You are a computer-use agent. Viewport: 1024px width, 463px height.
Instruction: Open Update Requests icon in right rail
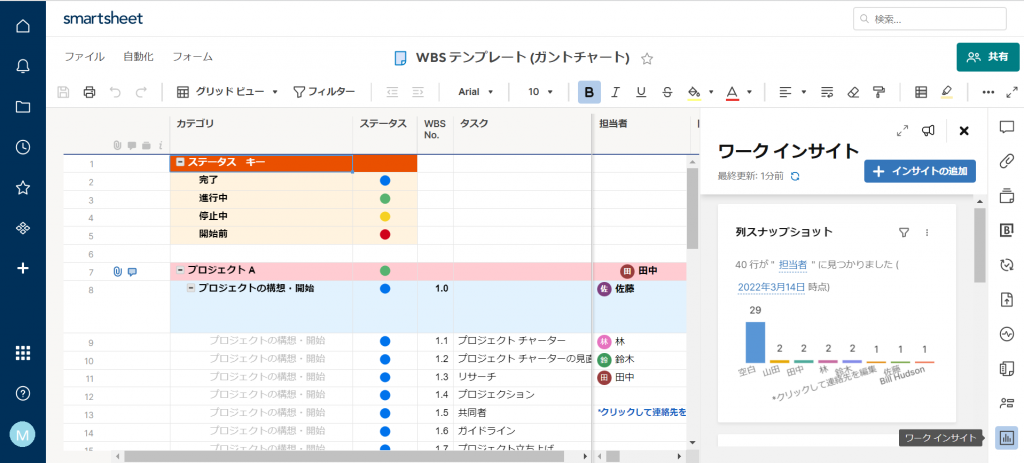[x=1006, y=264]
